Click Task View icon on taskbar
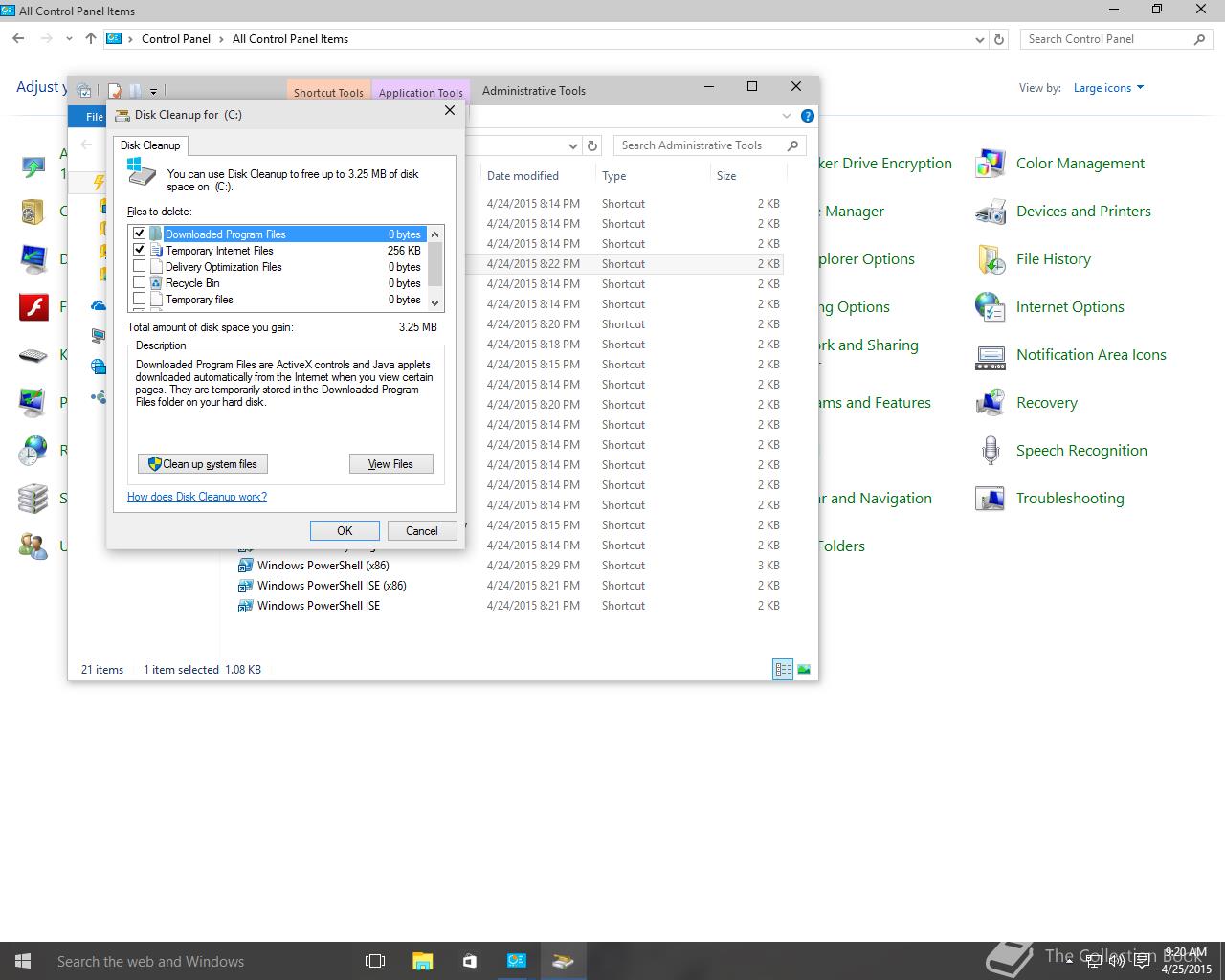This screenshot has height=980, width=1225. click(x=375, y=961)
